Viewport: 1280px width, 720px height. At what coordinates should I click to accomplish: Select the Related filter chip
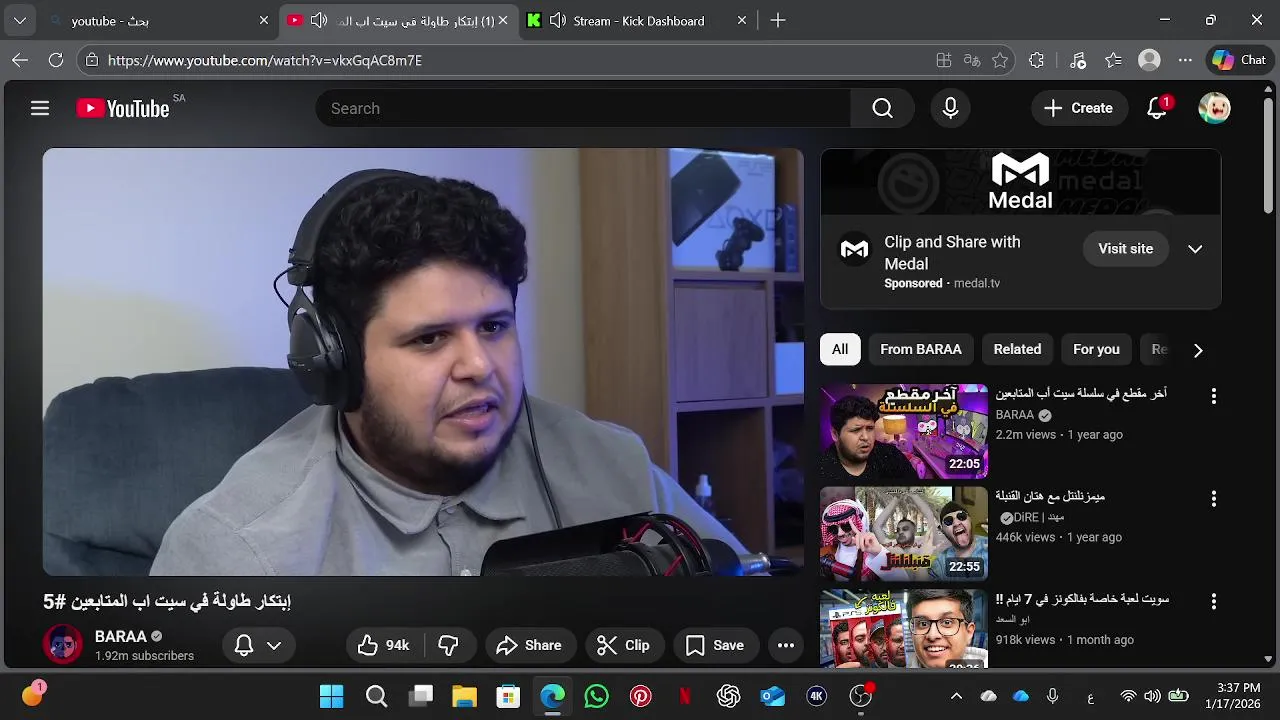click(1017, 349)
